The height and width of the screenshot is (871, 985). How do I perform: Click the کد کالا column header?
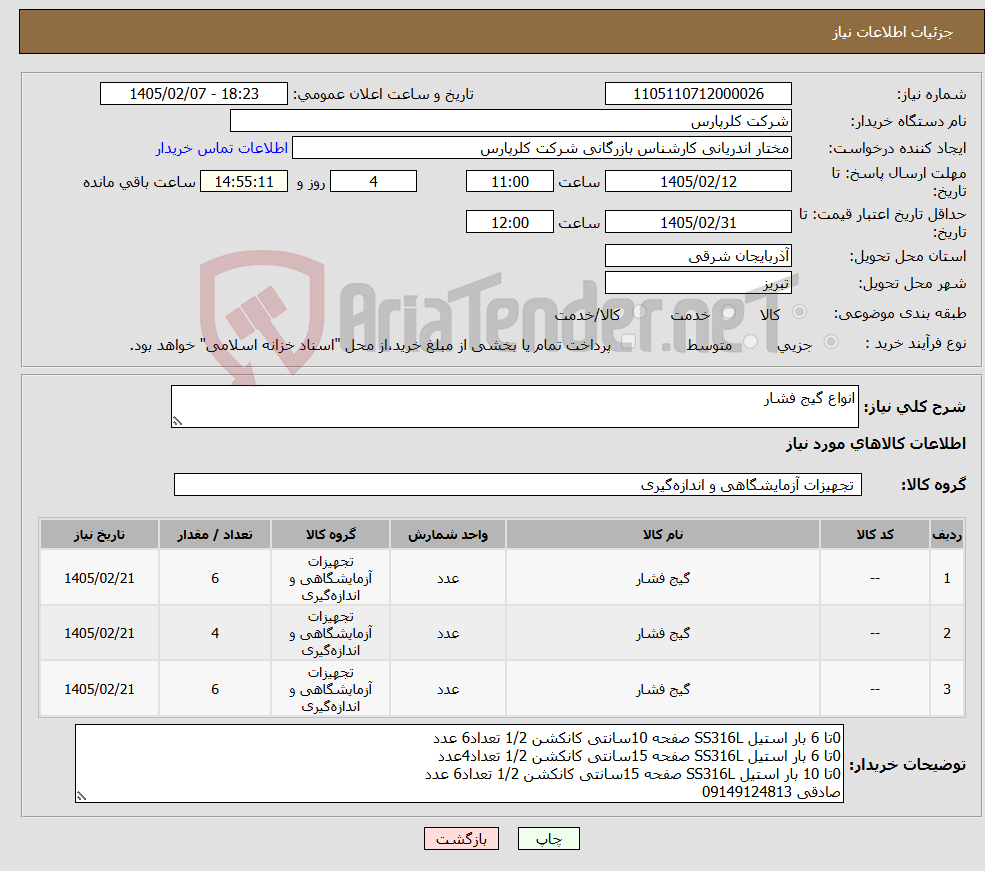pos(875,534)
